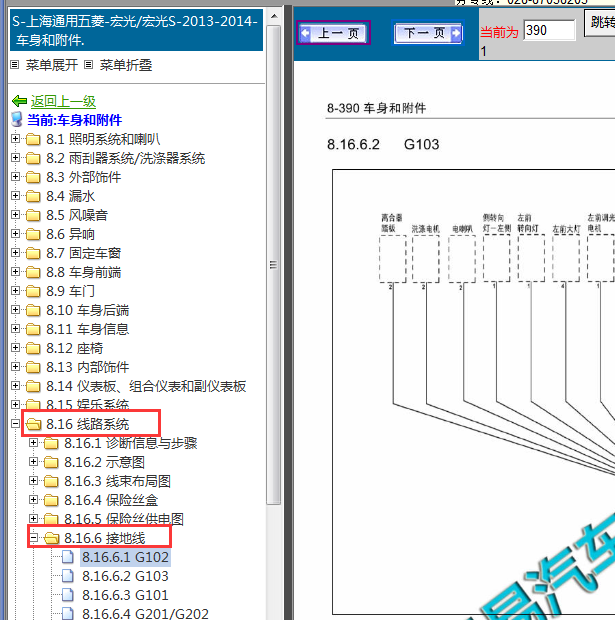Expand the 8.2 雨刮器系统/洗涤器系统 node
Viewport: 615px width, 620px height.
[x=15, y=158]
